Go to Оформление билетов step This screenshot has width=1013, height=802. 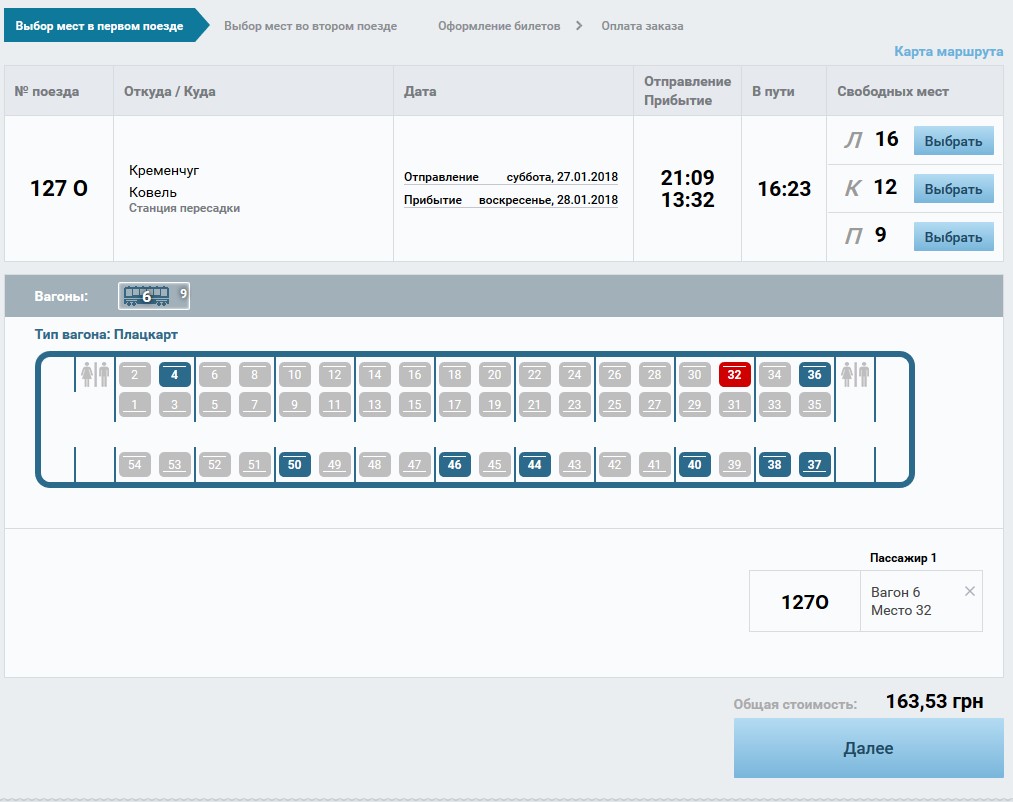[x=498, y=26]
